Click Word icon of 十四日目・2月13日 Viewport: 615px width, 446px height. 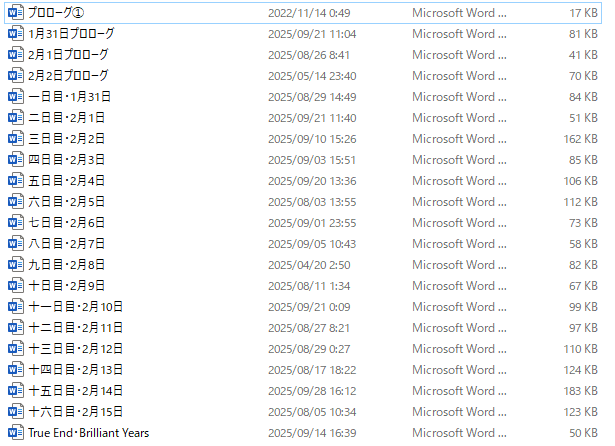pos(15,370)
